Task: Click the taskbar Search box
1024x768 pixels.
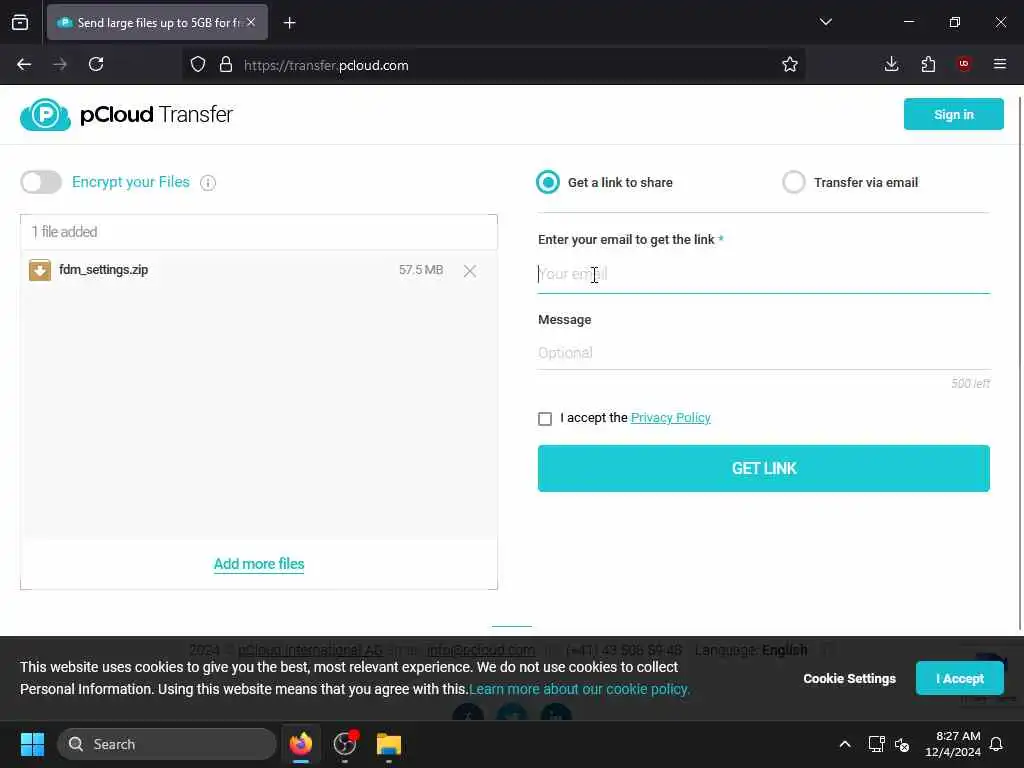Action: [x=167, y=744]
